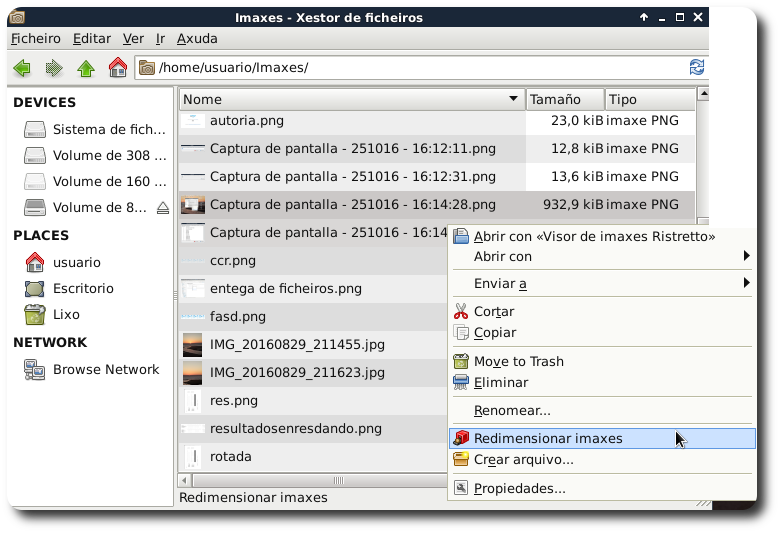Click the forward navigation arrow

(x=54, y=68)
